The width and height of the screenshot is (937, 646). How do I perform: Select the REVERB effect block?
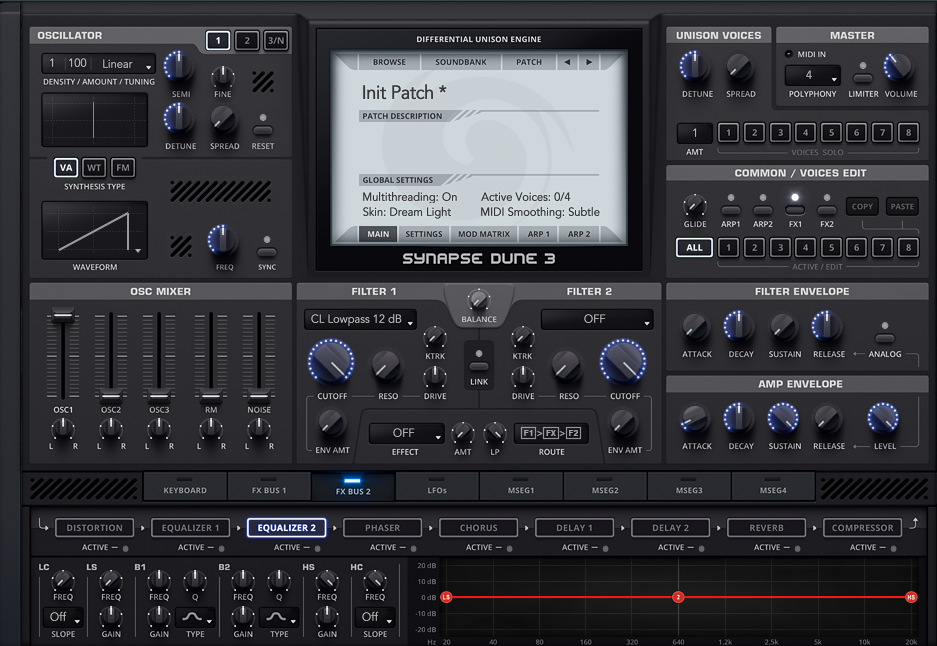point(766,528)
